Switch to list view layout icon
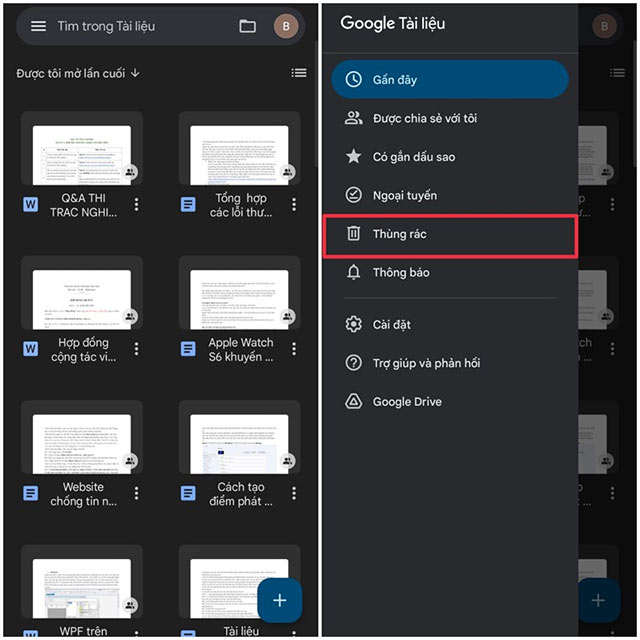640x640 pixels. tap(299, 73)
